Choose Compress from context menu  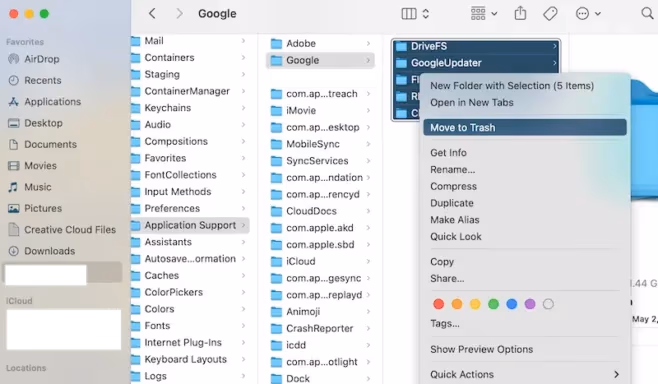[453, 186]
